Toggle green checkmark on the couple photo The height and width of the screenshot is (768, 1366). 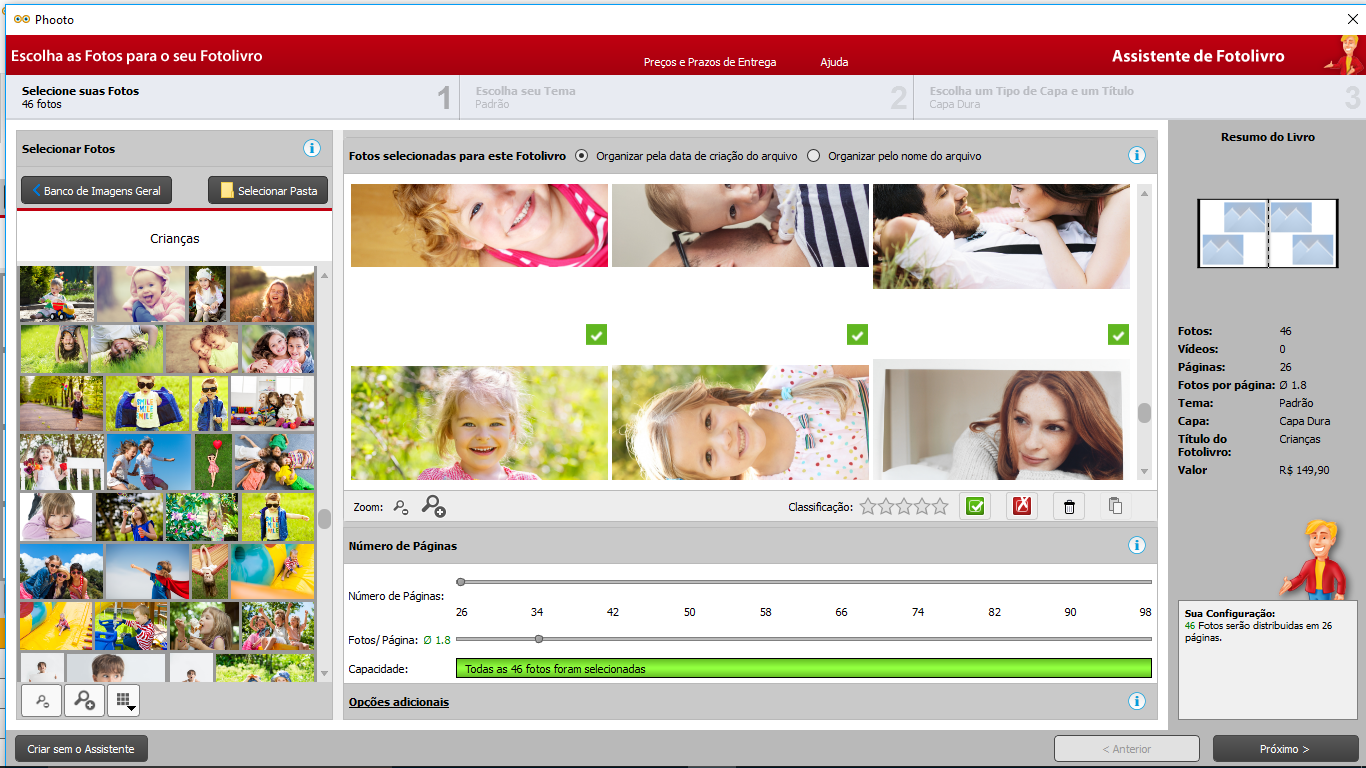1118,334
